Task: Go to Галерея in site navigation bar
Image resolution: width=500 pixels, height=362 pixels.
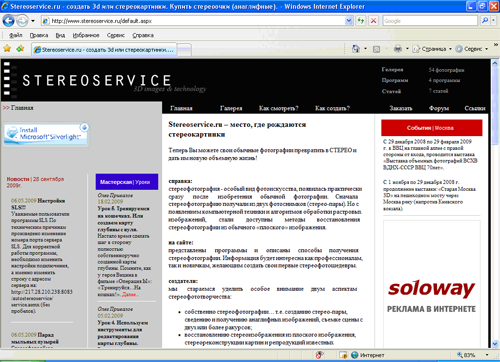Action: [x=231, y=108]
